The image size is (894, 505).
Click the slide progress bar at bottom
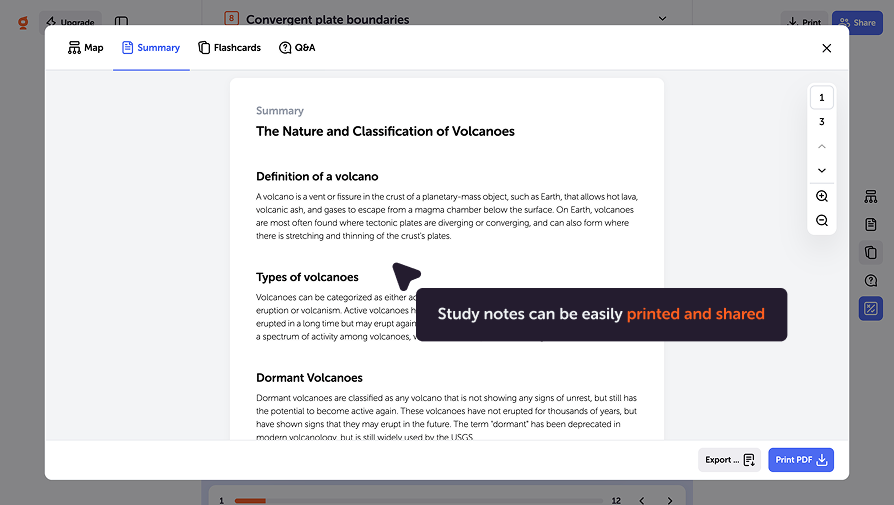(418, 500)
